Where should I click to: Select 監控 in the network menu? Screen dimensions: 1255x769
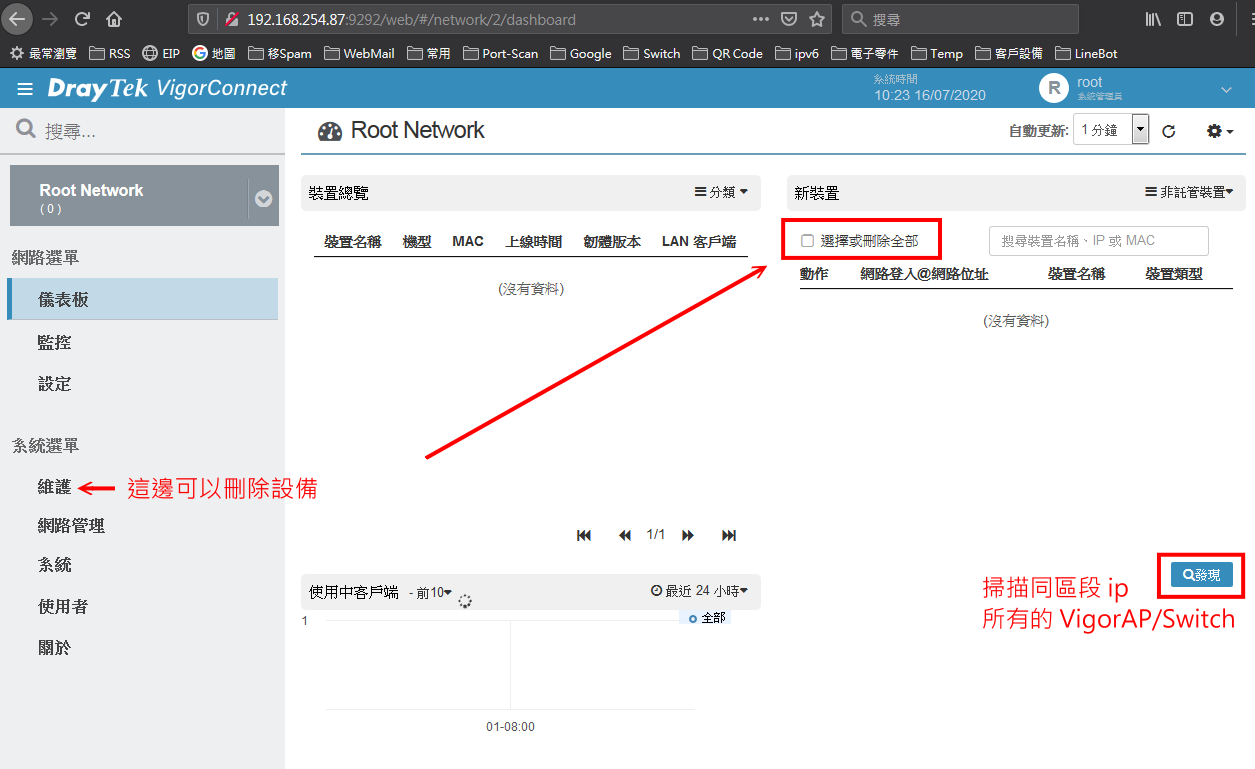pos(54,342)
